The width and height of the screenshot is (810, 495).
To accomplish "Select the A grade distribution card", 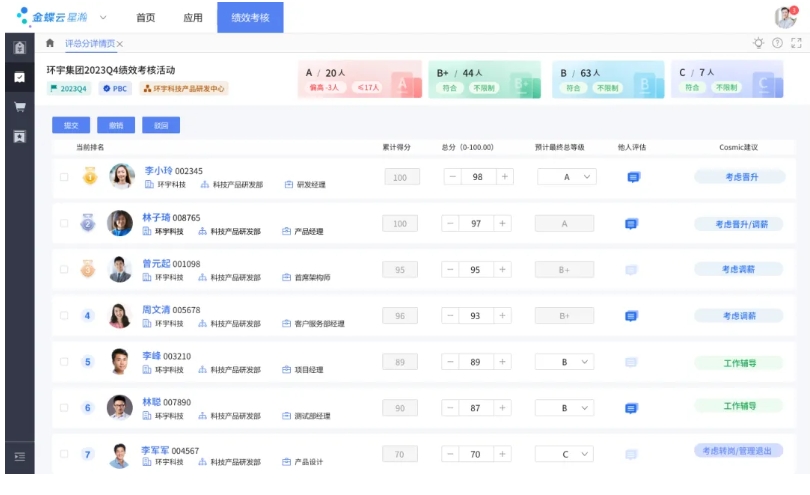I will click(x=360, y=80).
